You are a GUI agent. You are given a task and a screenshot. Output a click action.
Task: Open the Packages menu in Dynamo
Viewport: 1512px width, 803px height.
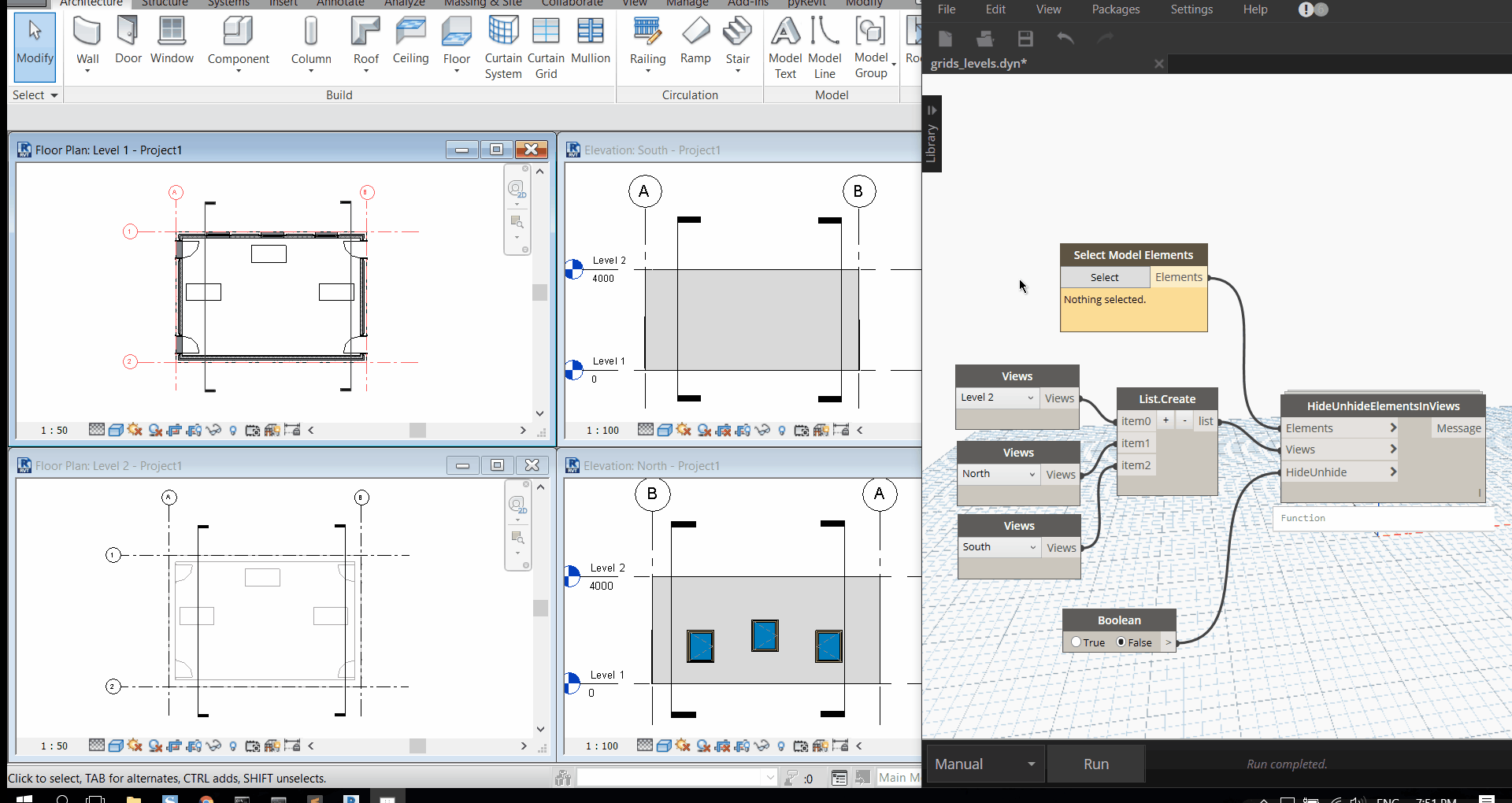(x=1115, y=9)
